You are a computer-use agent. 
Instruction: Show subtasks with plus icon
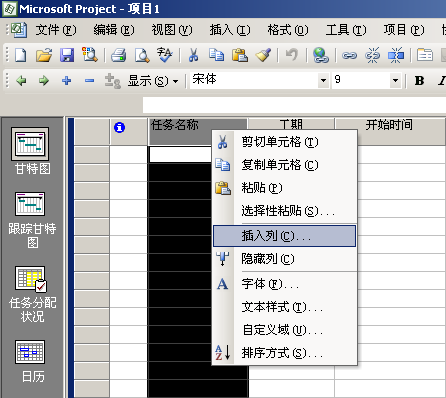click(x=67, y=80)
